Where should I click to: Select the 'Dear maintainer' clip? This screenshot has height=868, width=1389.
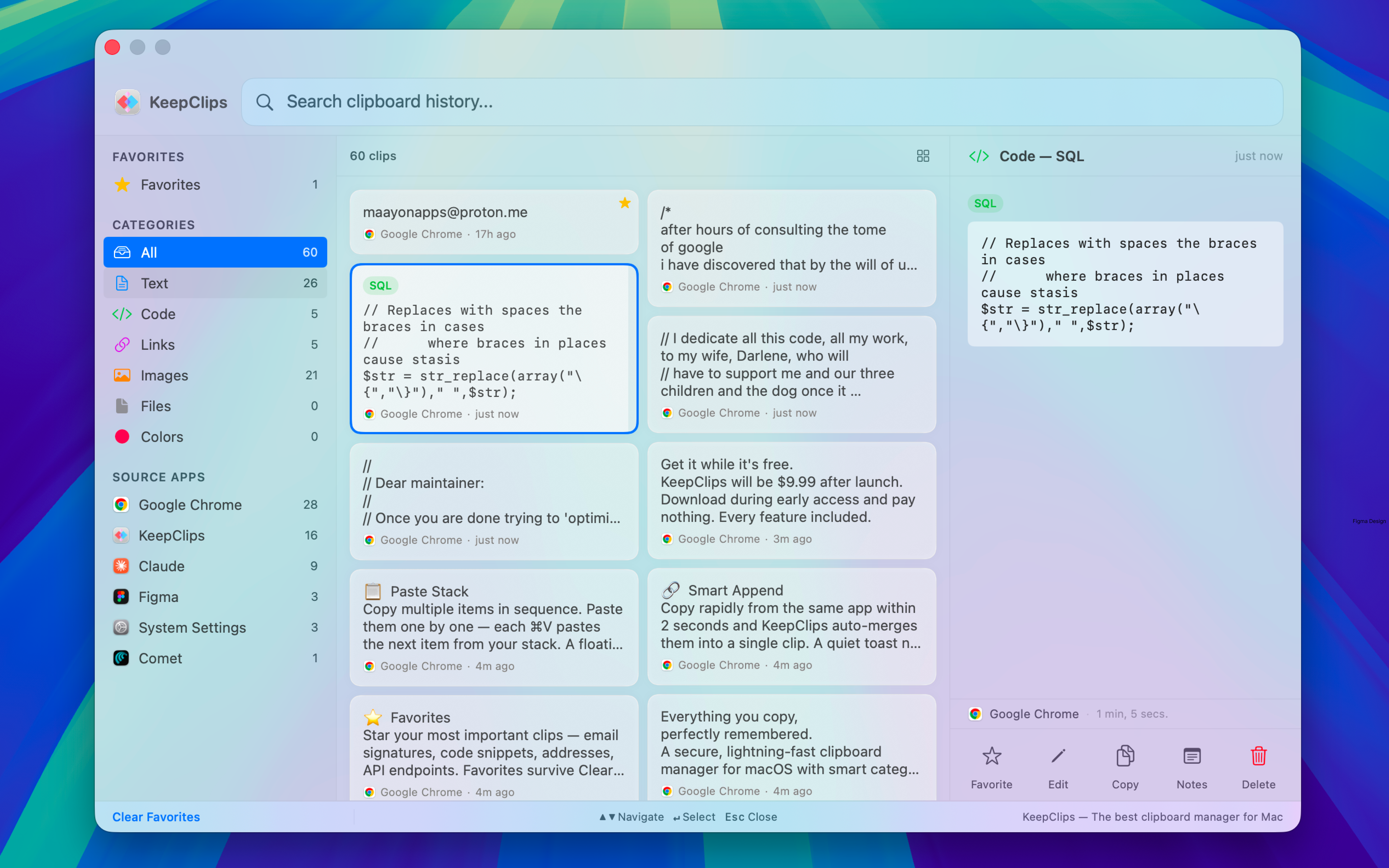pyautogui.click(x=494, y=501)
